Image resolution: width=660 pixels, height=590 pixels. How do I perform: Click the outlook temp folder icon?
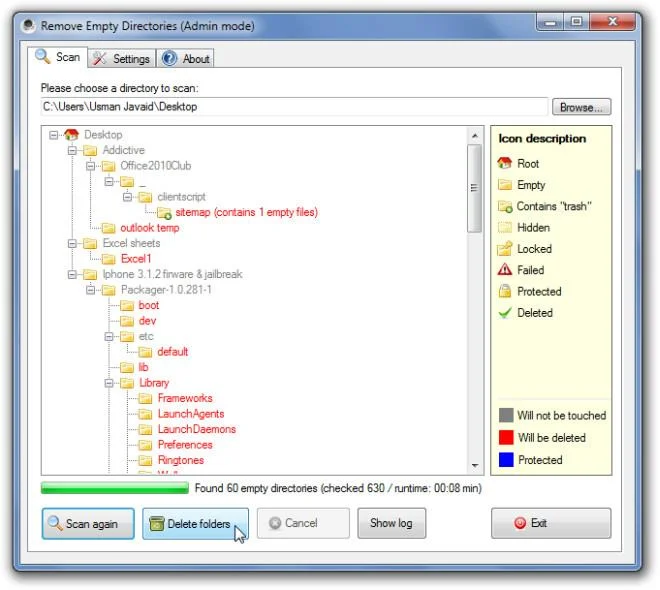tap(108, 228)
